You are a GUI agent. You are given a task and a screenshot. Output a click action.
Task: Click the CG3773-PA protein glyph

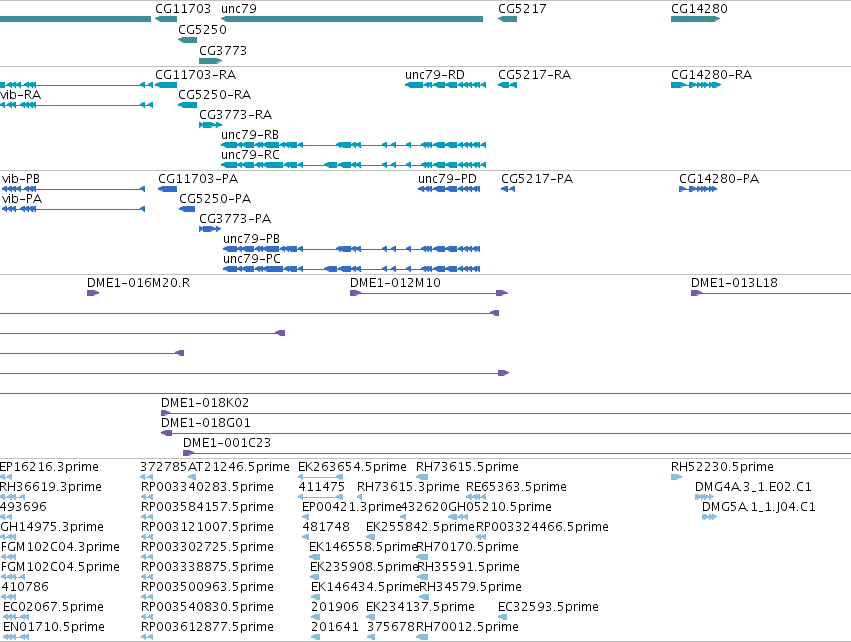[x=209, y=229]
